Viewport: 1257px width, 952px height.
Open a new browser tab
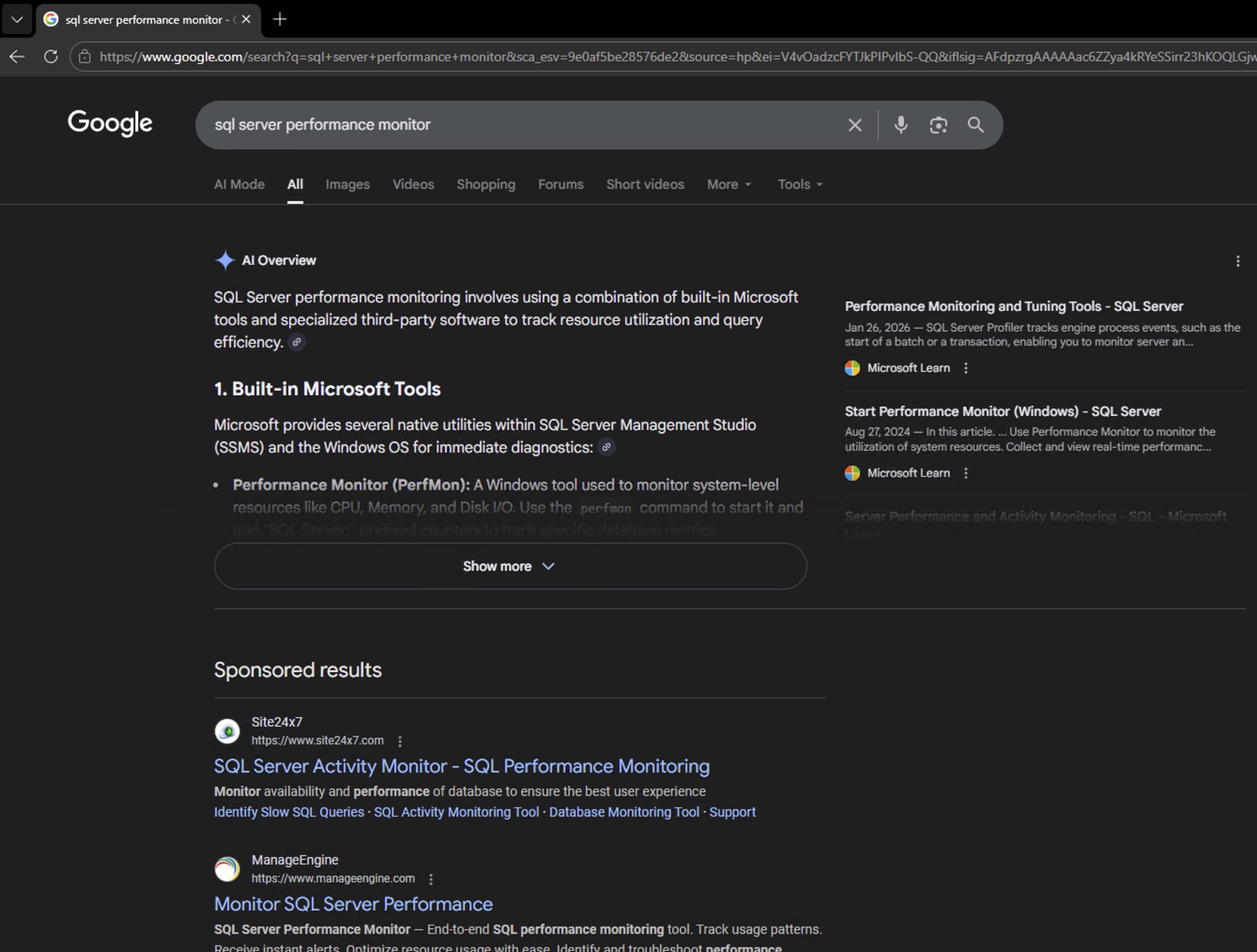[x=279, y=19]
